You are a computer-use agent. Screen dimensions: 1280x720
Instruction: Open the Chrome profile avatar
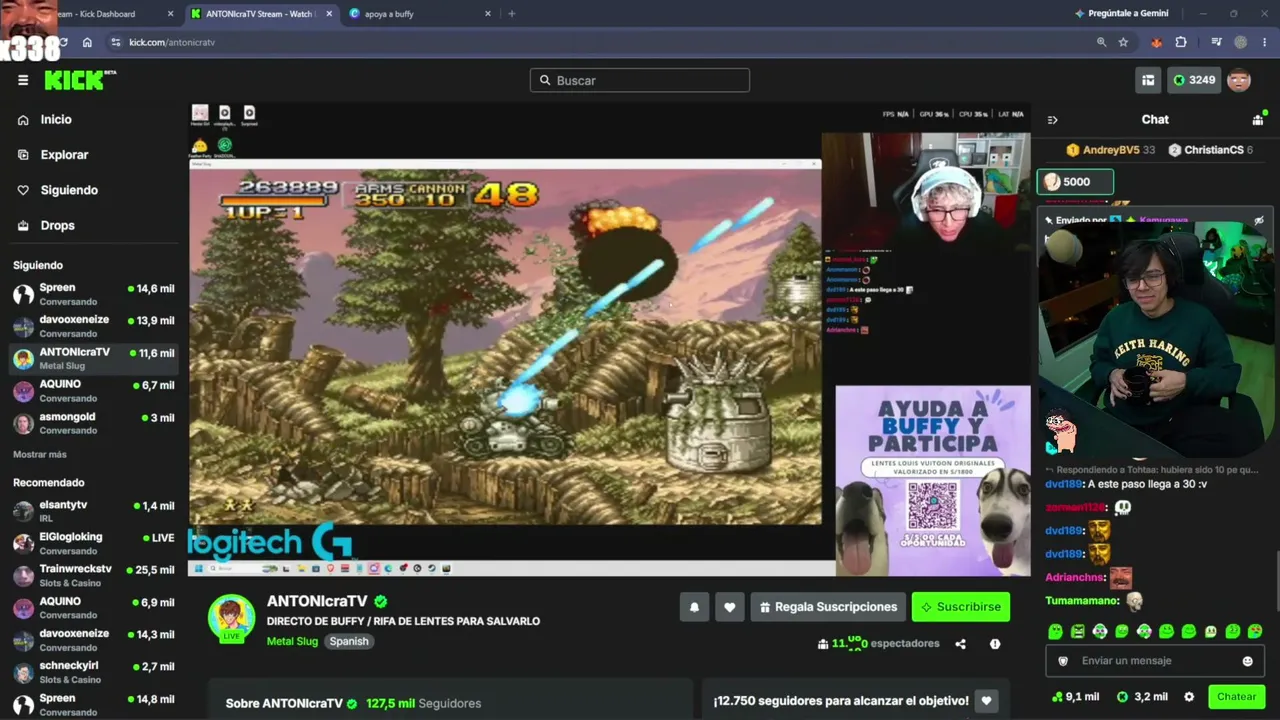[x=1241, y=42]
